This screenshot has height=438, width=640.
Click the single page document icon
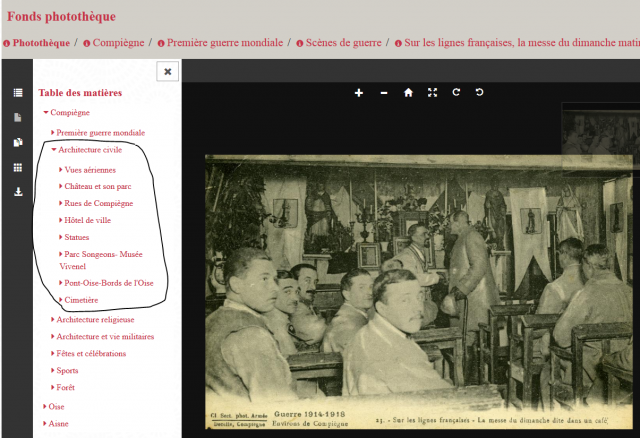coord(18,118)
